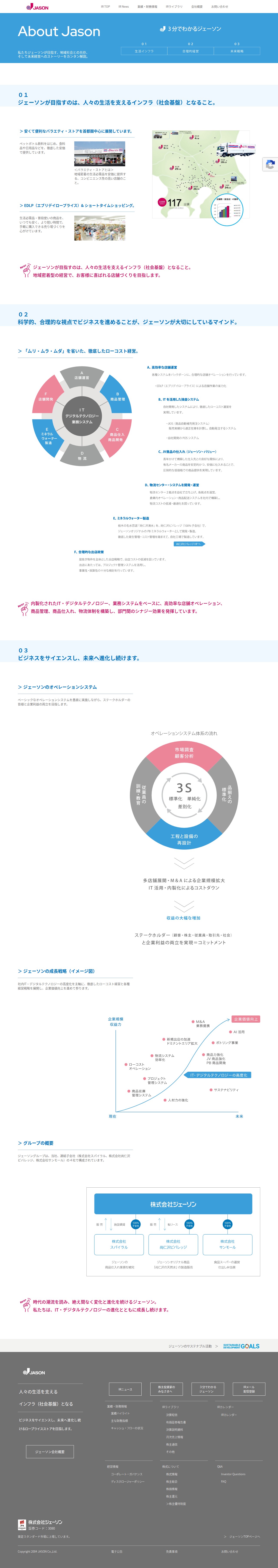278x1568 pixels.
Task: Open 電子公告 at the page bottom
Action: pyautogui.click(x=117, y=1551)
